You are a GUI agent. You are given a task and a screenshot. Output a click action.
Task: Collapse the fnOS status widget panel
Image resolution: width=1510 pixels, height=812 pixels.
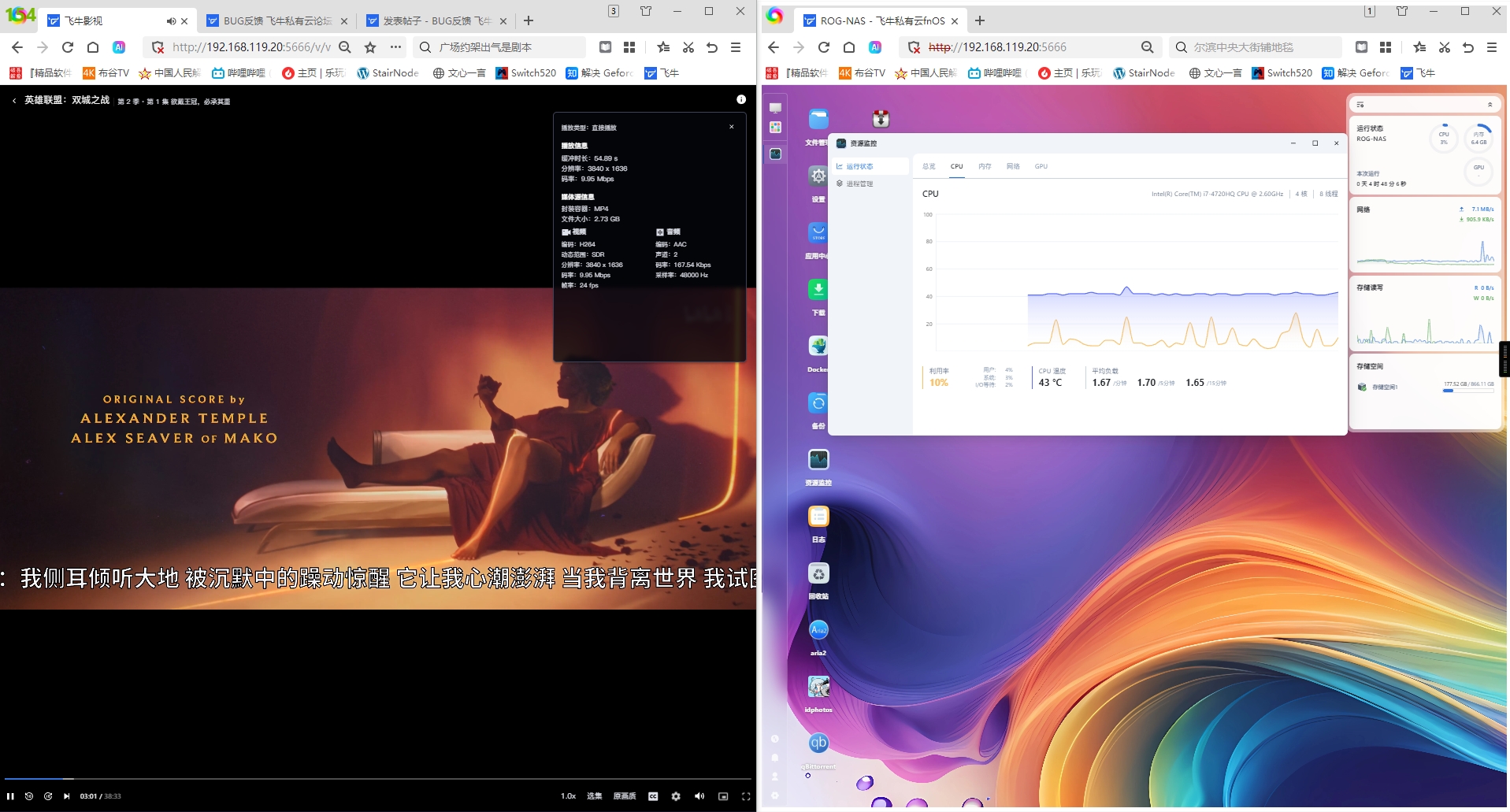point(1490,104)
